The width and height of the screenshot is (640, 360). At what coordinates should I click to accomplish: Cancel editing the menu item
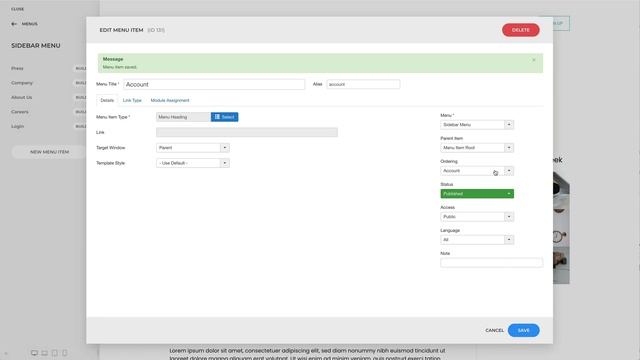pyautogui.click(x=494, y=330)
